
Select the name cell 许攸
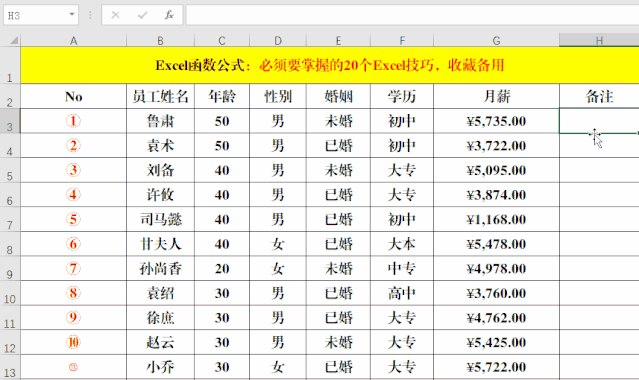click(161, 194)
